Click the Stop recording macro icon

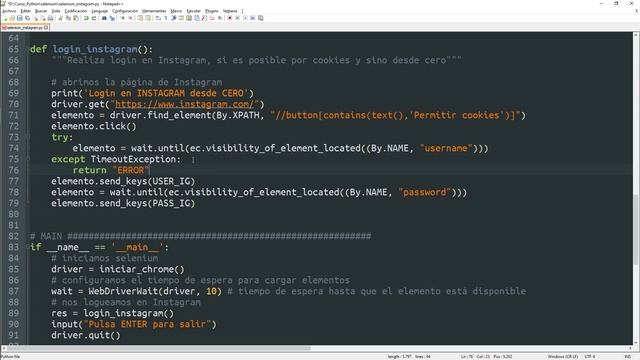[238, 18]
